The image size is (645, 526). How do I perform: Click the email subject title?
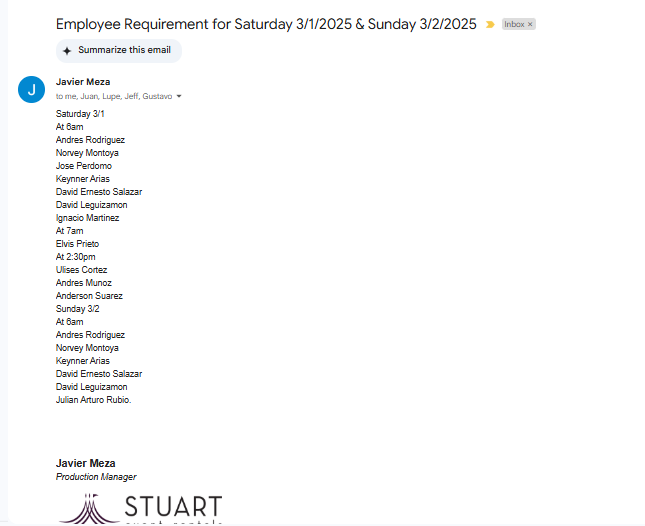tap(266, 24)
